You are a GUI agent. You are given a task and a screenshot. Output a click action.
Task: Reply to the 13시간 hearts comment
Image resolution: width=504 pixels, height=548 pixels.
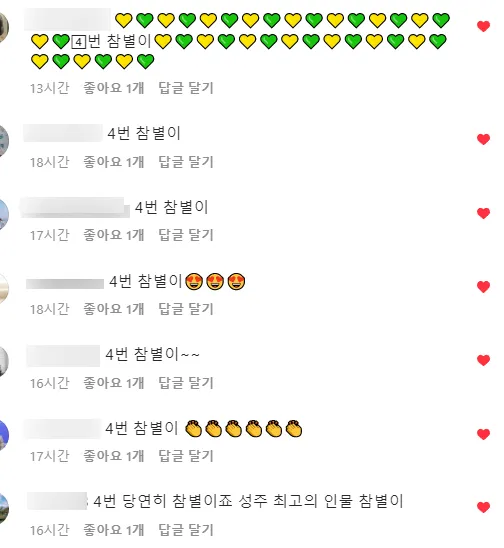(x=186, y=88)
